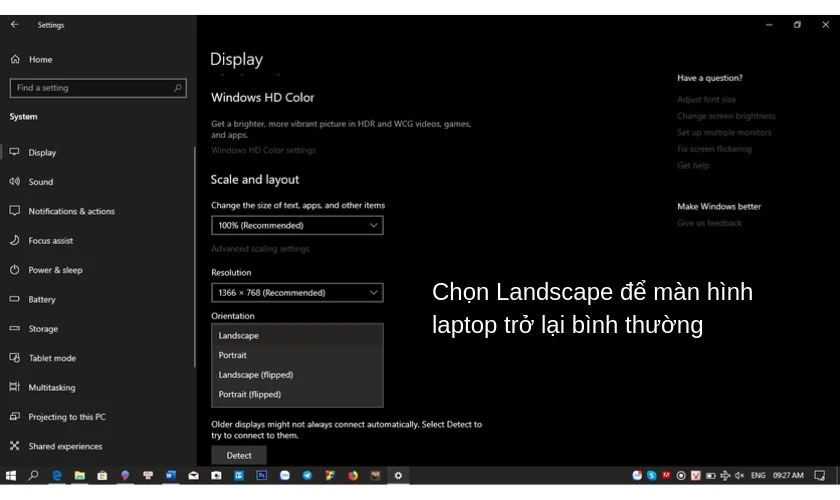Open the Action Center notification icon

819,475
